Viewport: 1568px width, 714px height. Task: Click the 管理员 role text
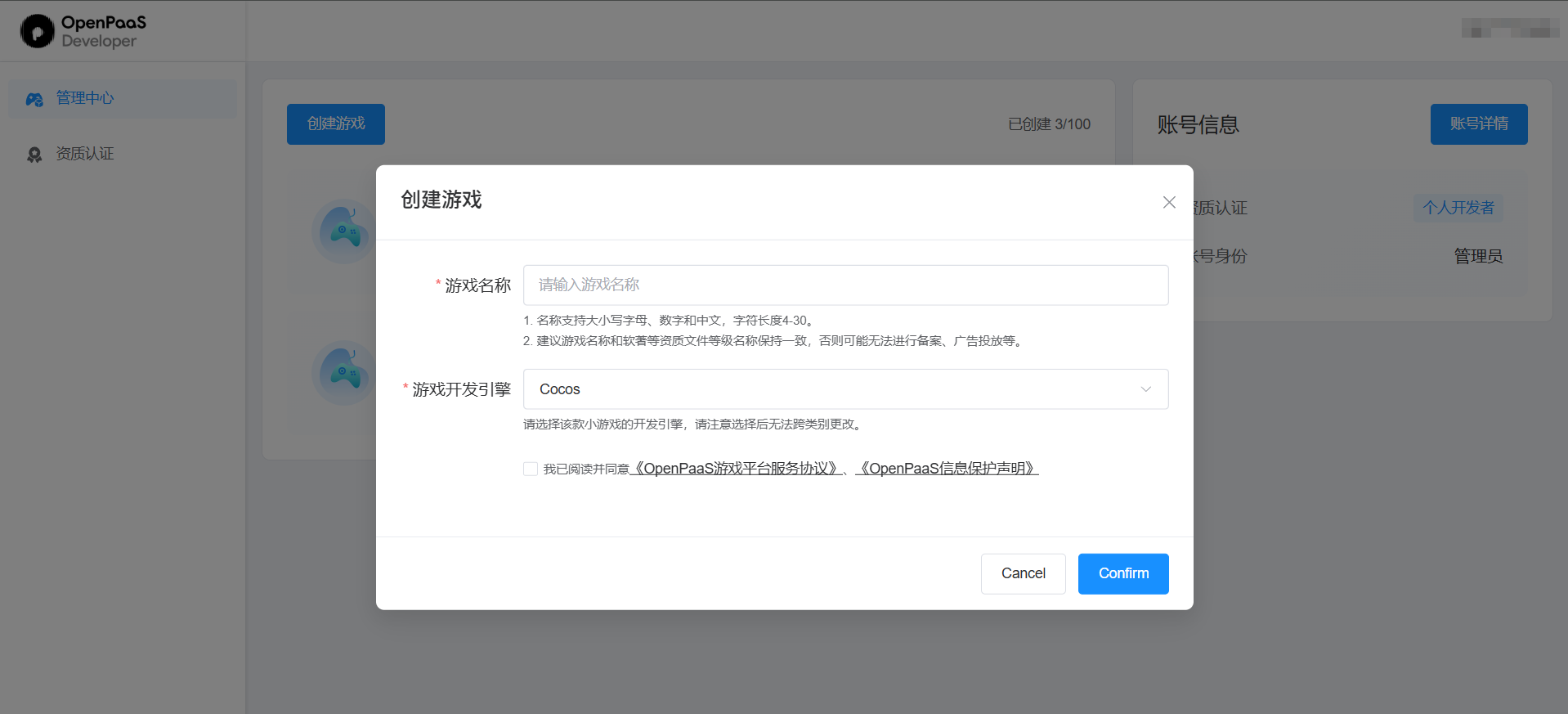click(x=1478, y=256)
